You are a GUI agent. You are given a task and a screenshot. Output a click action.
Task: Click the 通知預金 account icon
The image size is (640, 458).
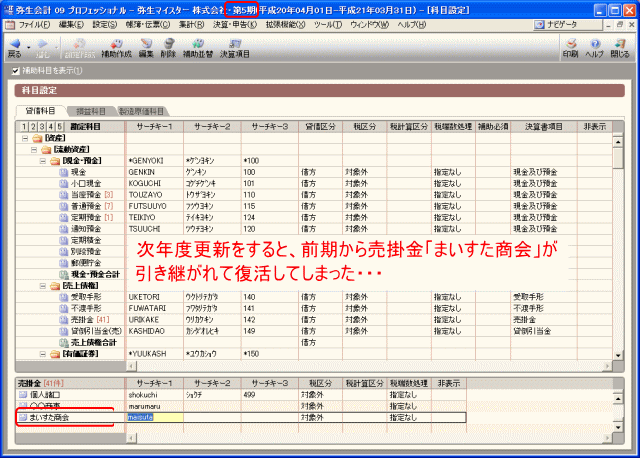(x=64, y=229)
